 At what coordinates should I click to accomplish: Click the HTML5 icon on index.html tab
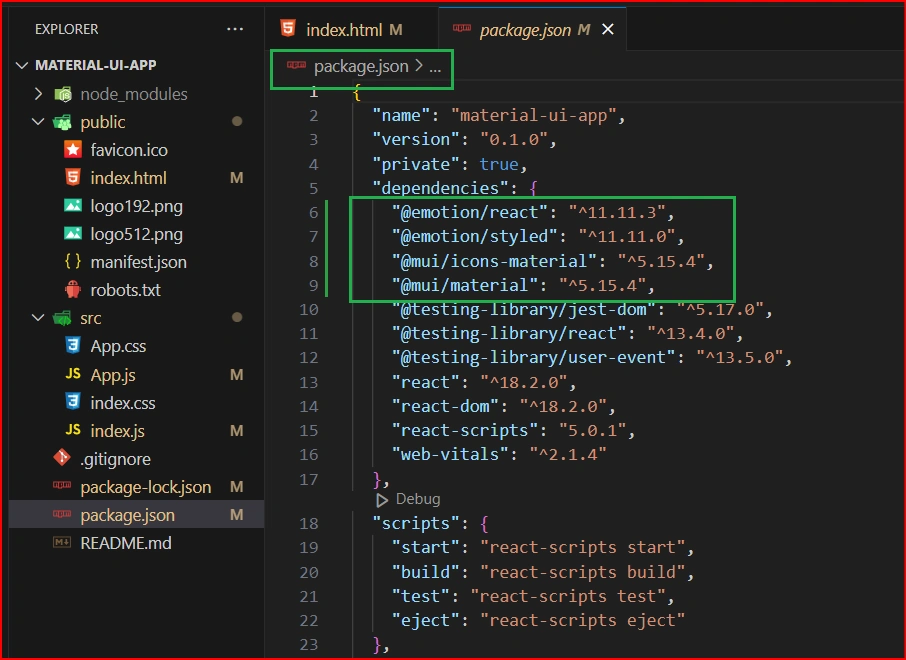(288, 28)
